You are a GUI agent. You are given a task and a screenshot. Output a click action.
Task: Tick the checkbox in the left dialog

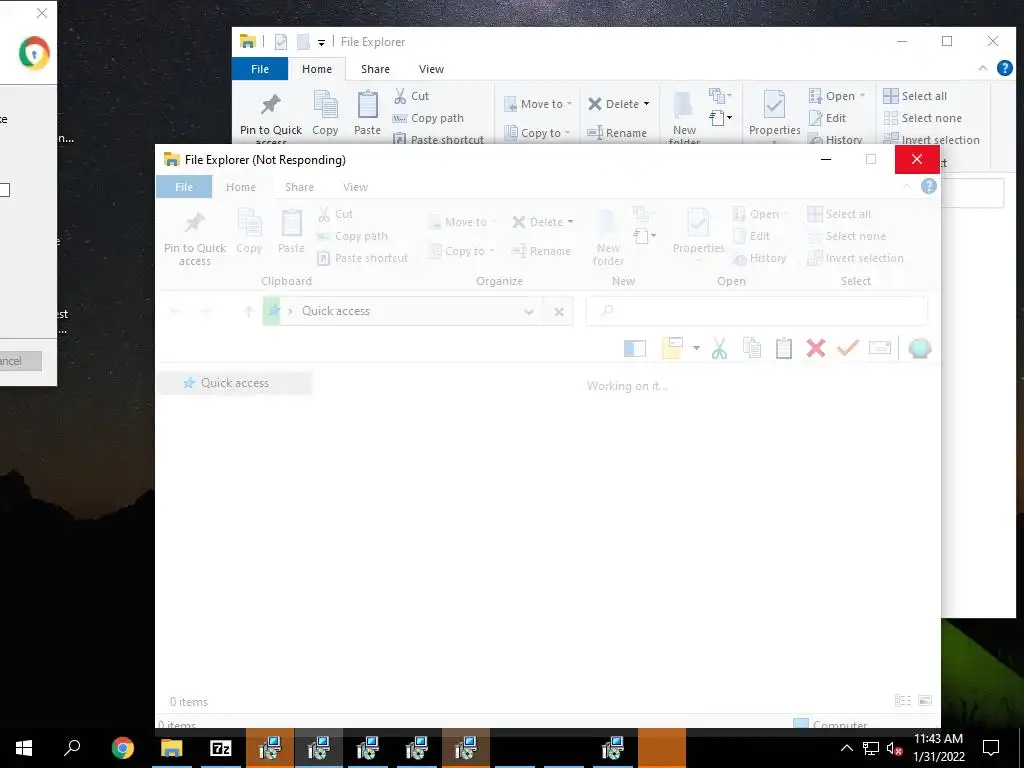[x=4, y=190]
